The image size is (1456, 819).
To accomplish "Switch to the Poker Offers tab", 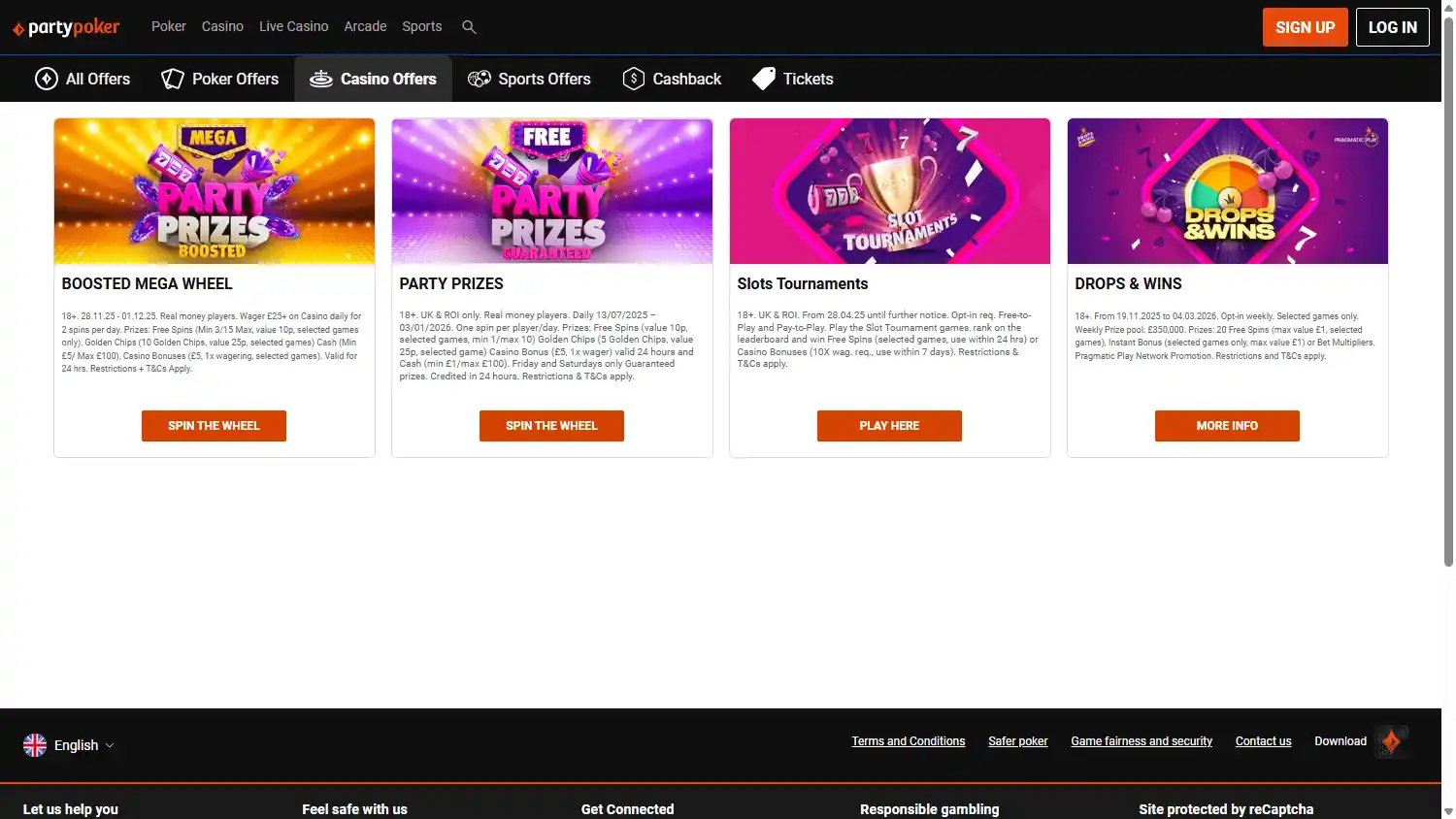I will 220,79.
